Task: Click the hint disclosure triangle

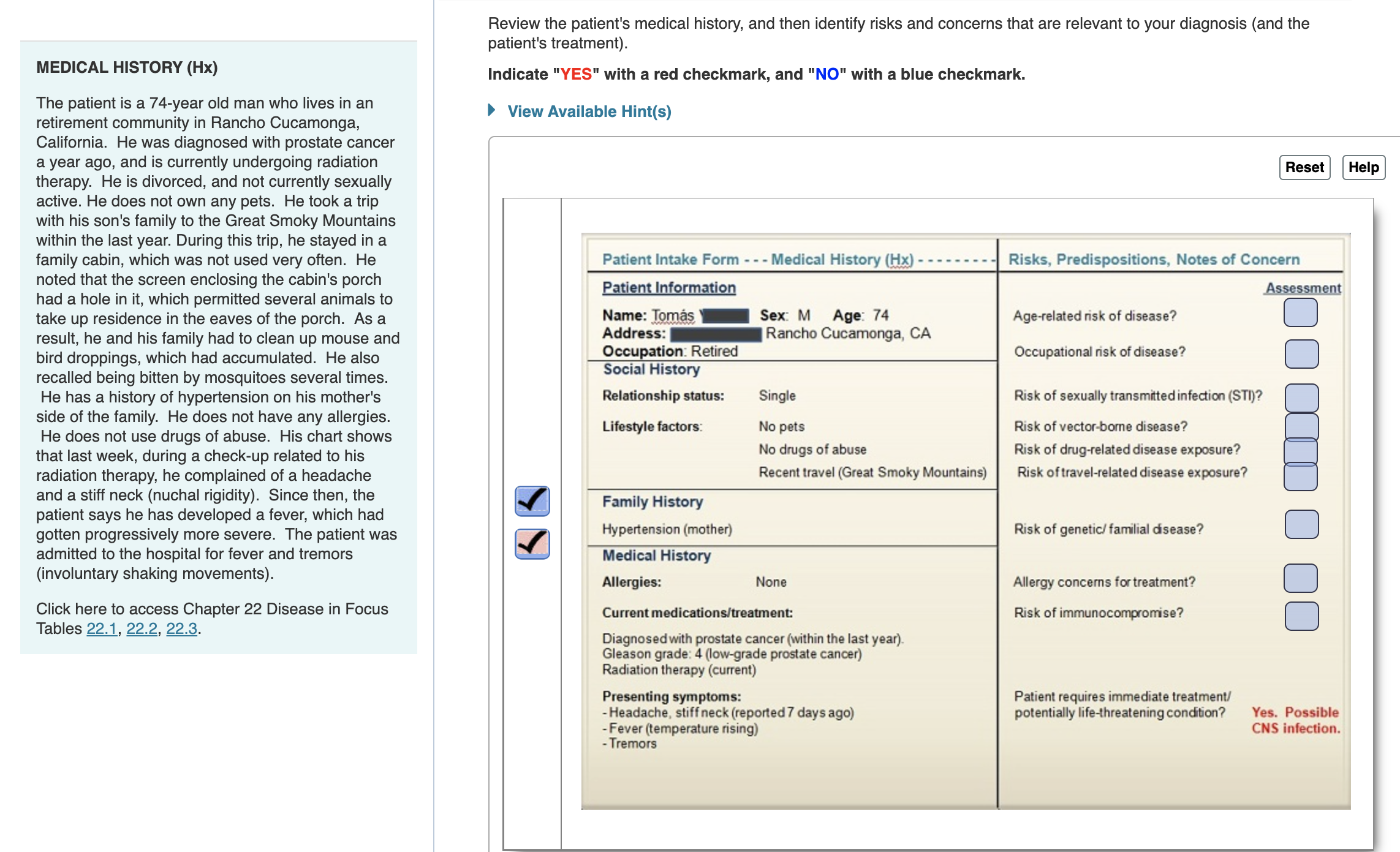Action: click(x=491, y=110)
